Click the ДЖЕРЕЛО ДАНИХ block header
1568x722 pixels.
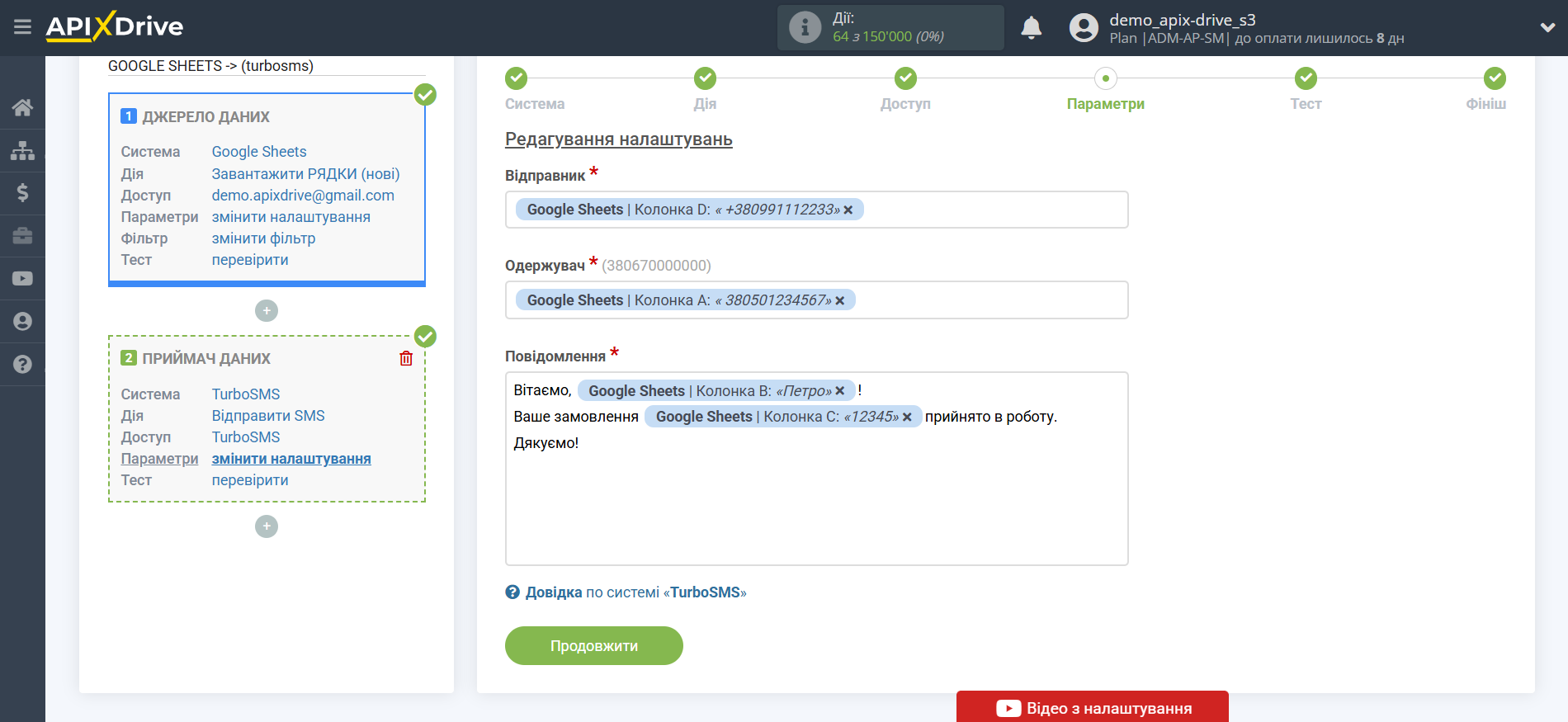pos(205,117)
